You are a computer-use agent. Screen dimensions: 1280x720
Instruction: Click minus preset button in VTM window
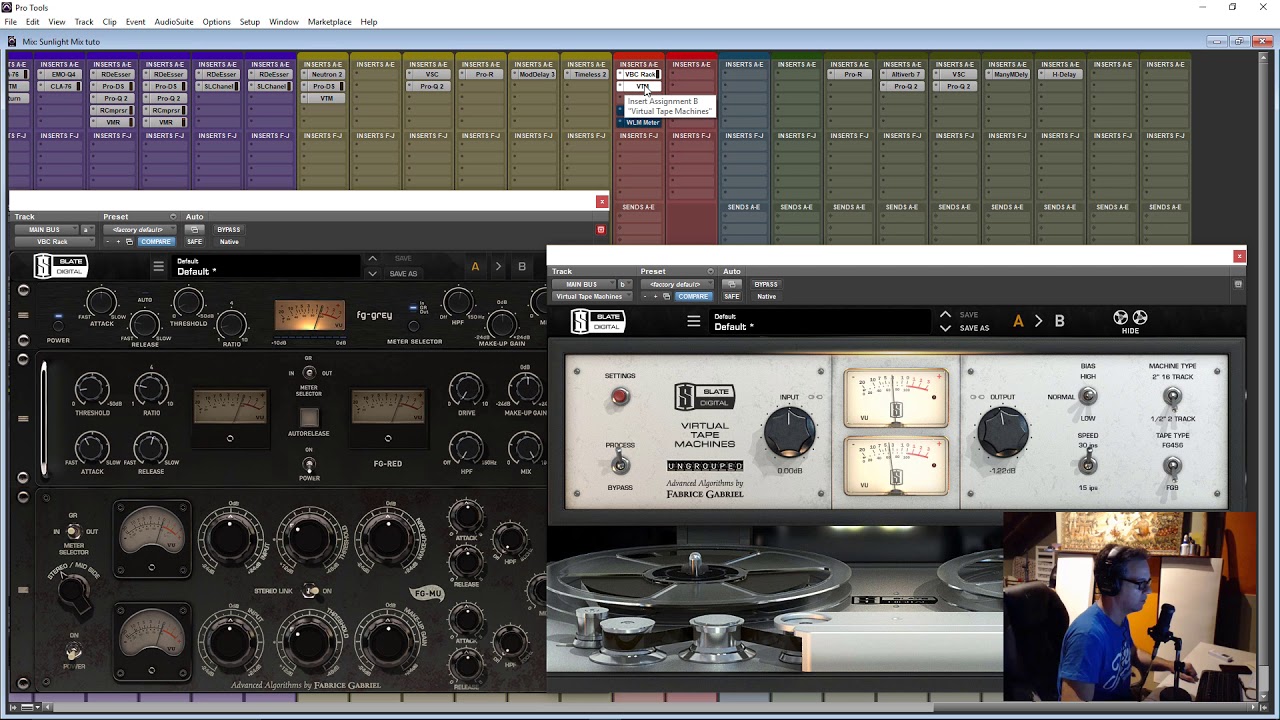[646, 296]
